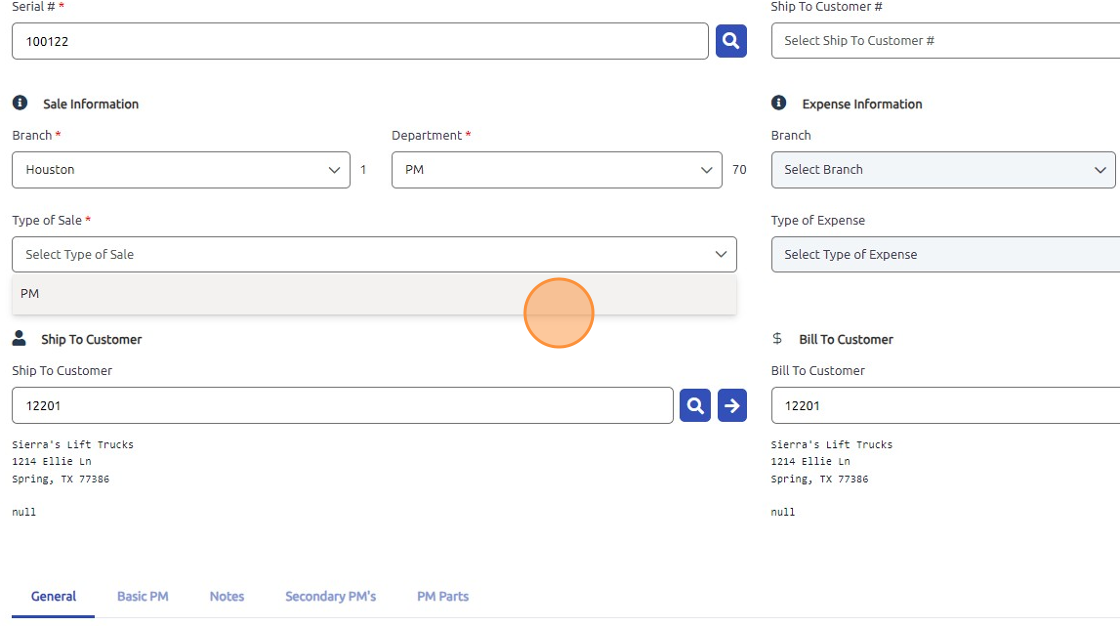This screenshot has height=626, width=1120.
Task: Choose PM option in Type of Sale list
Action: 374,294
